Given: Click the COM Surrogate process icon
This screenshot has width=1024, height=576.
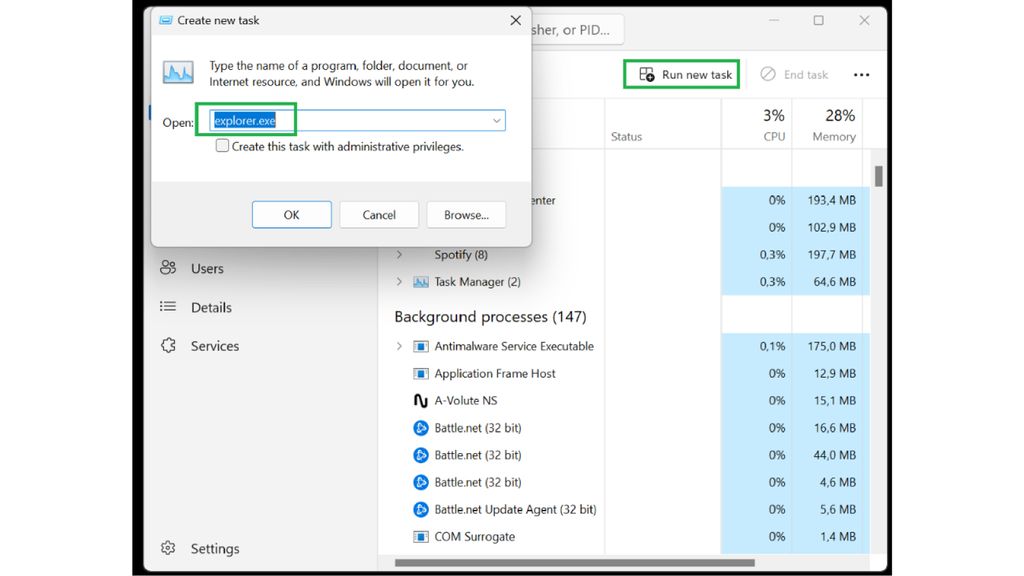Looking at the screenshot, I should [x=419, y=536].
